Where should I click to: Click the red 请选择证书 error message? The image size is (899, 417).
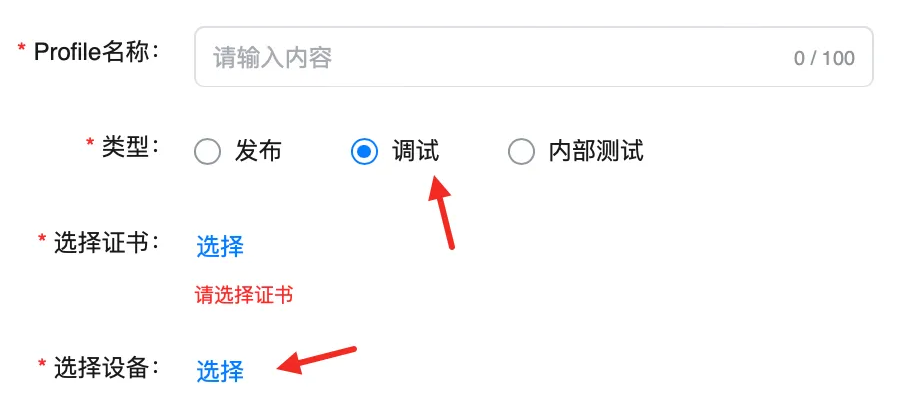pos(244,295)
